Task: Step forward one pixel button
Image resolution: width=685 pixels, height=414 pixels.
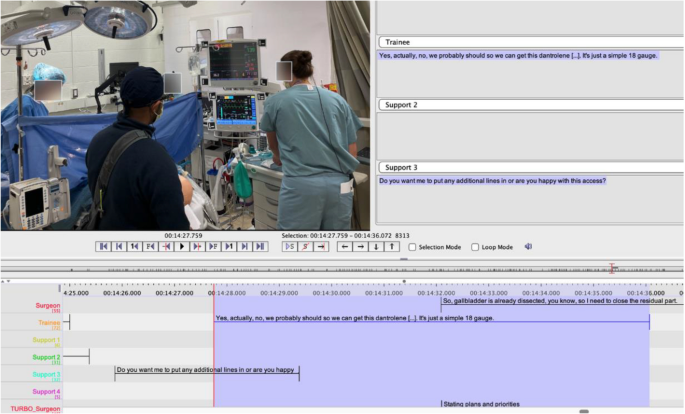Action: tap(197, 247)
